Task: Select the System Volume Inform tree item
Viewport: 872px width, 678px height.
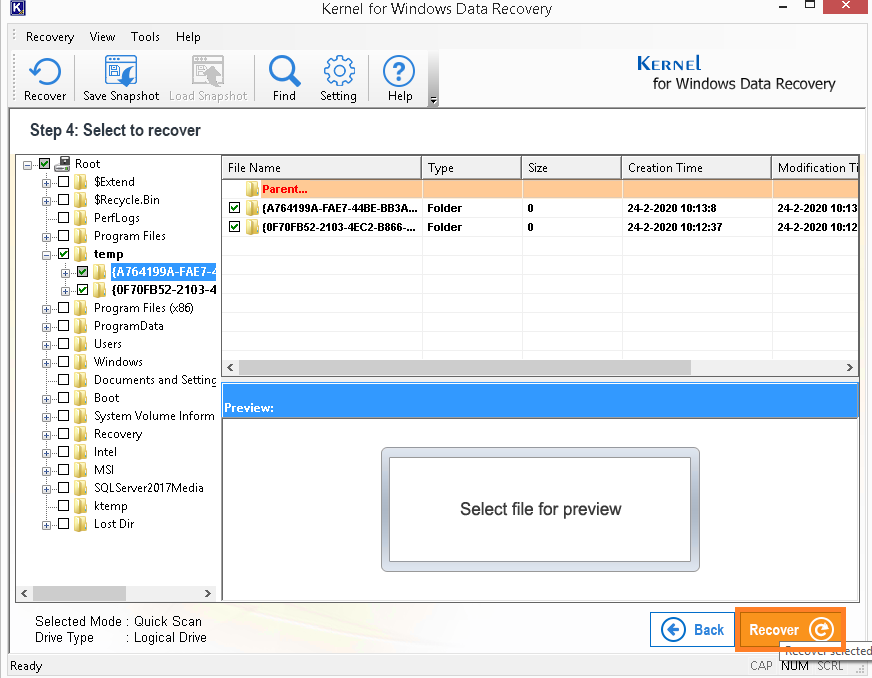Action: tap(154, 416)
